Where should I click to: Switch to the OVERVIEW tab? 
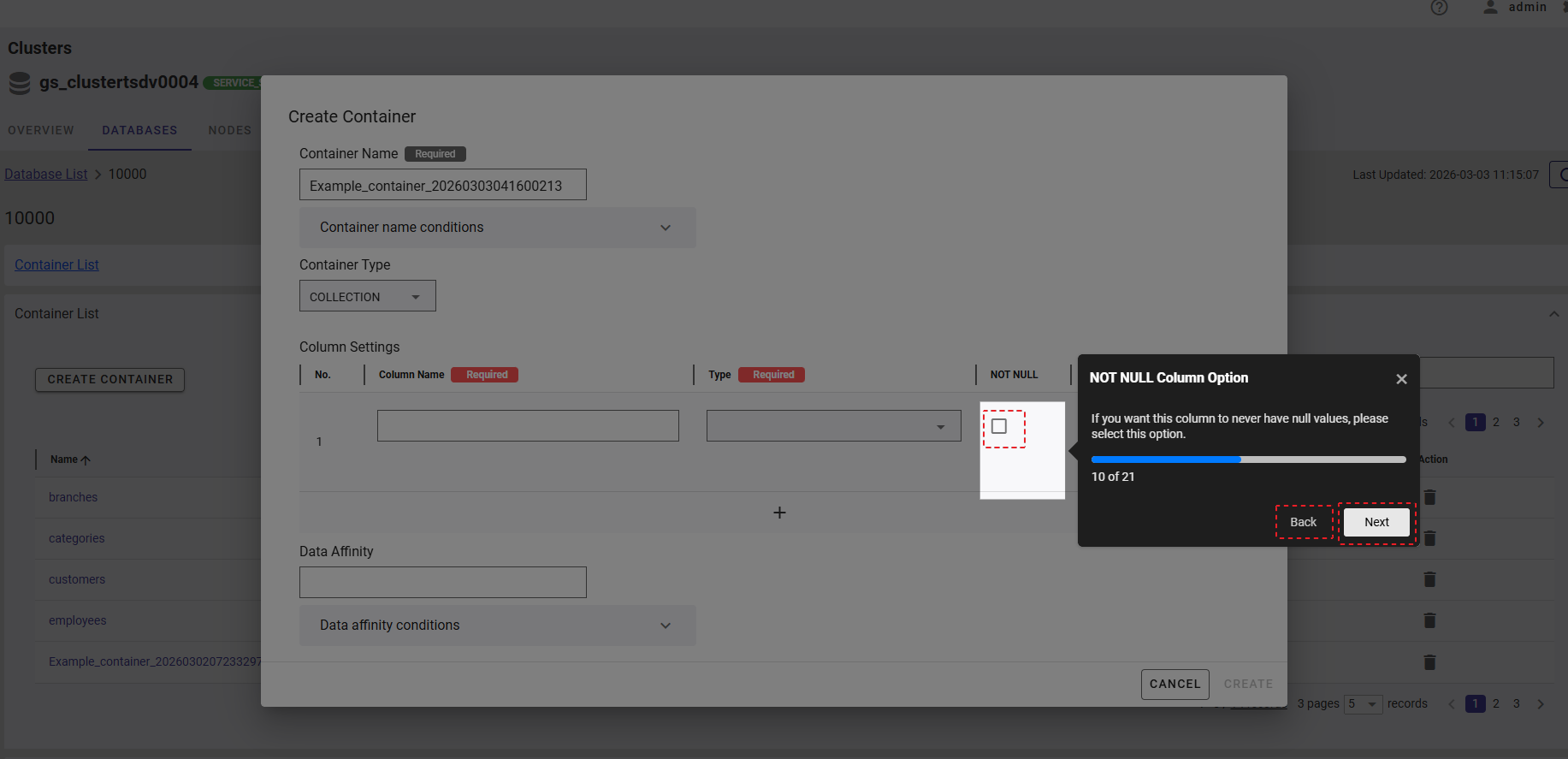[x=41, y=130]
